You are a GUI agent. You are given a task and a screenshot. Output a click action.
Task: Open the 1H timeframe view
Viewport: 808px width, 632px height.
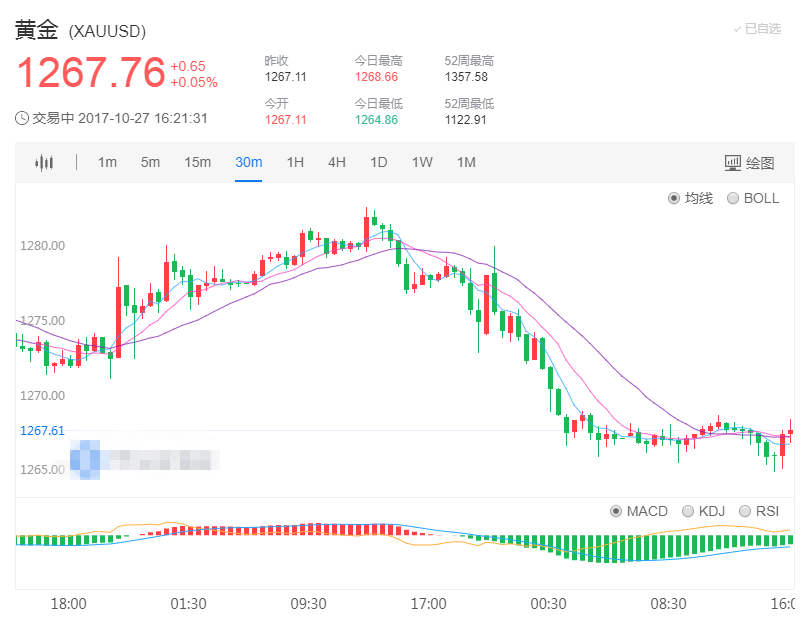tap(294, 161)
